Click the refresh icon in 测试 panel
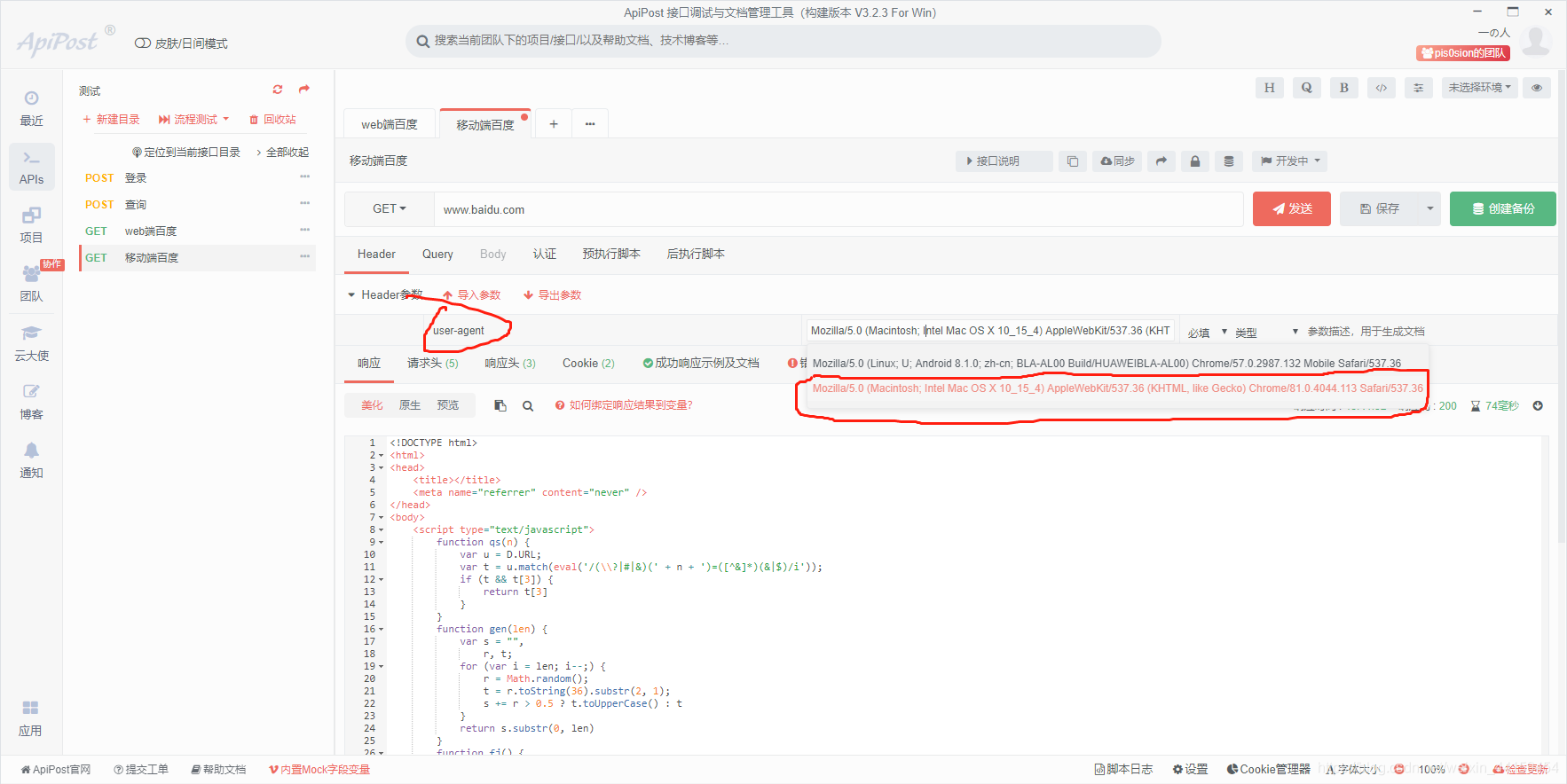Screen dimensions: 1567x784 278,90
